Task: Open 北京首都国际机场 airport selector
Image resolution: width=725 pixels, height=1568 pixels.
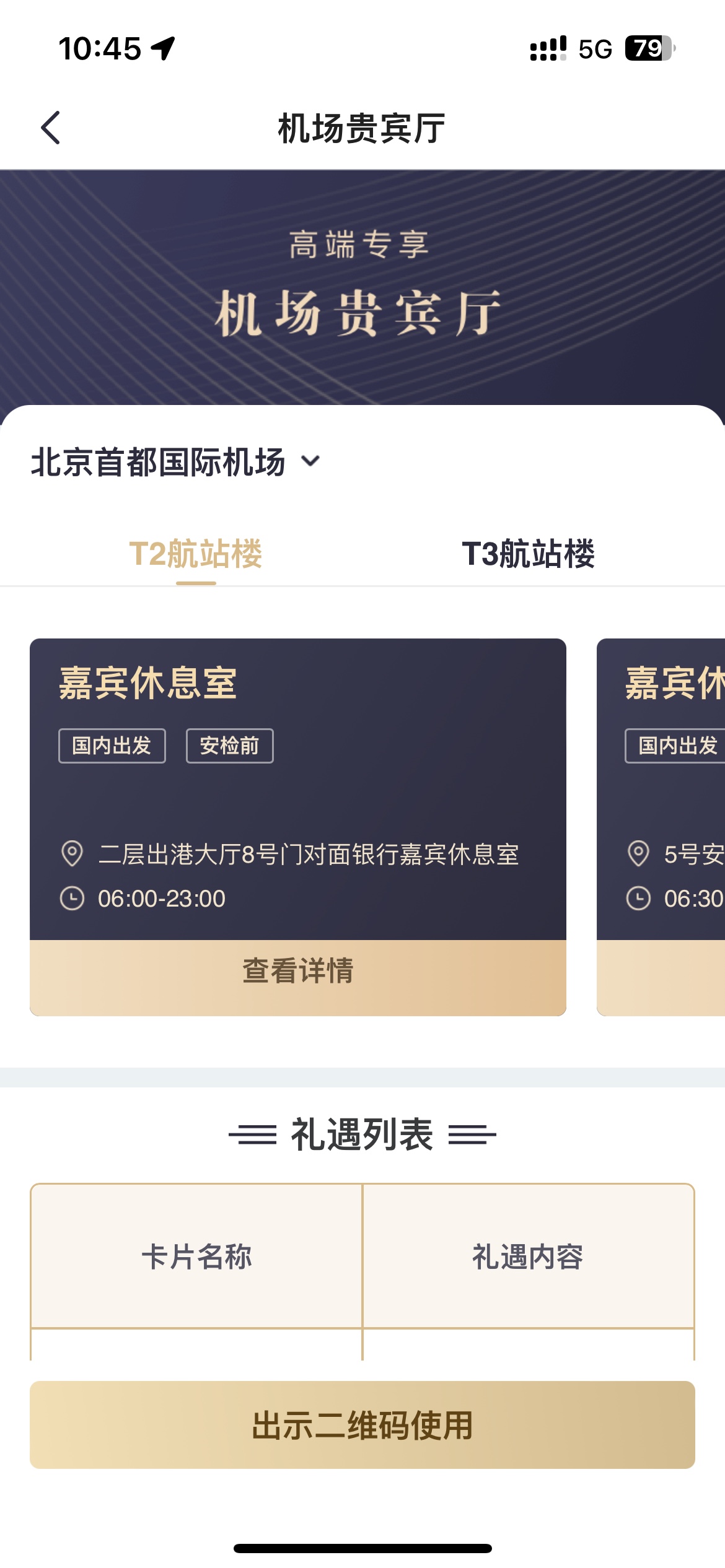Action: click(176, 462)
